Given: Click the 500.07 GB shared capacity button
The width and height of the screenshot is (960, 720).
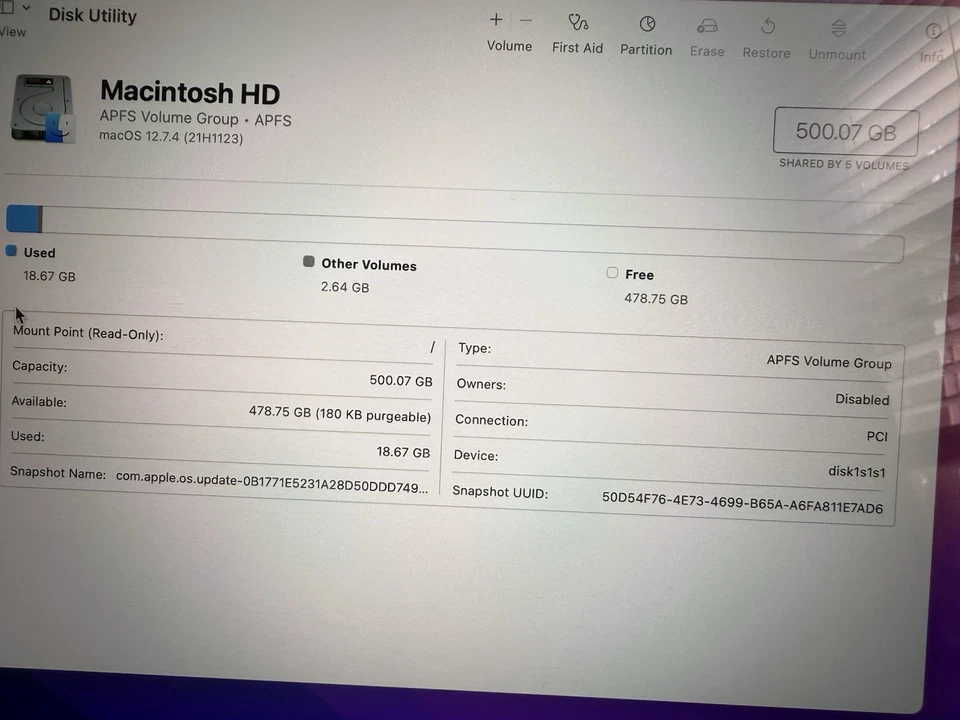Looking at the screenshot, I should coord(845,131).
